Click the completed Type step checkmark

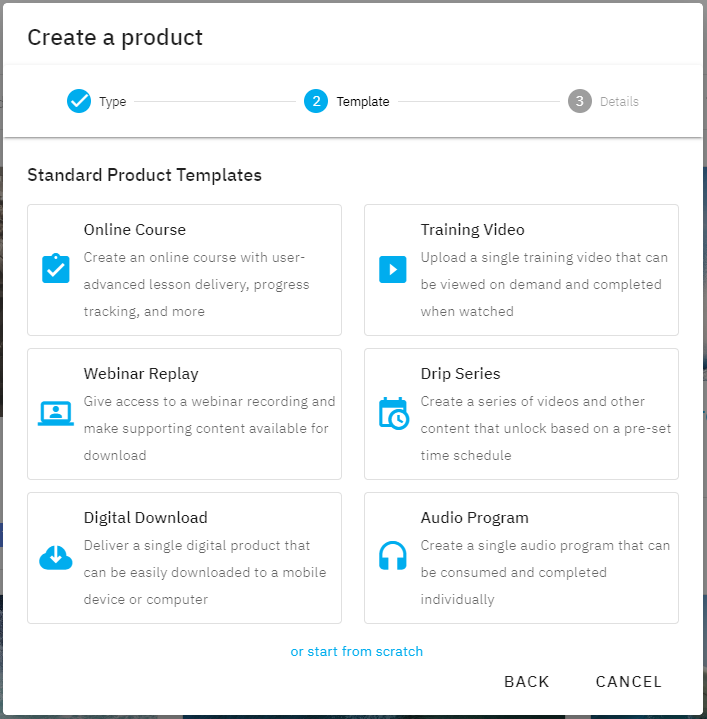pyautogui.click(x=79, y=101)
